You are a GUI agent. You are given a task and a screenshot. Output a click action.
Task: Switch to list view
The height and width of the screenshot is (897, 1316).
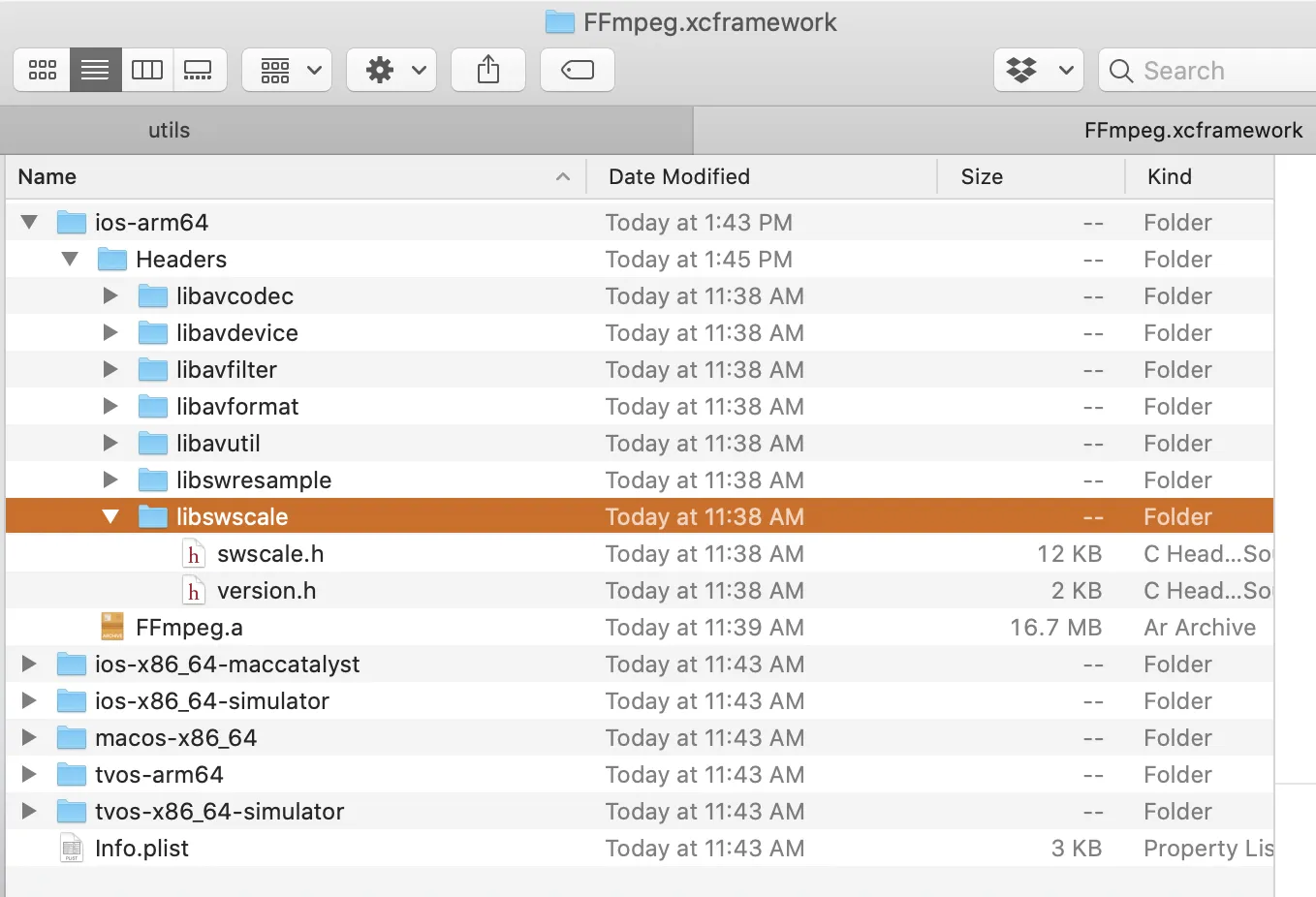95,70
